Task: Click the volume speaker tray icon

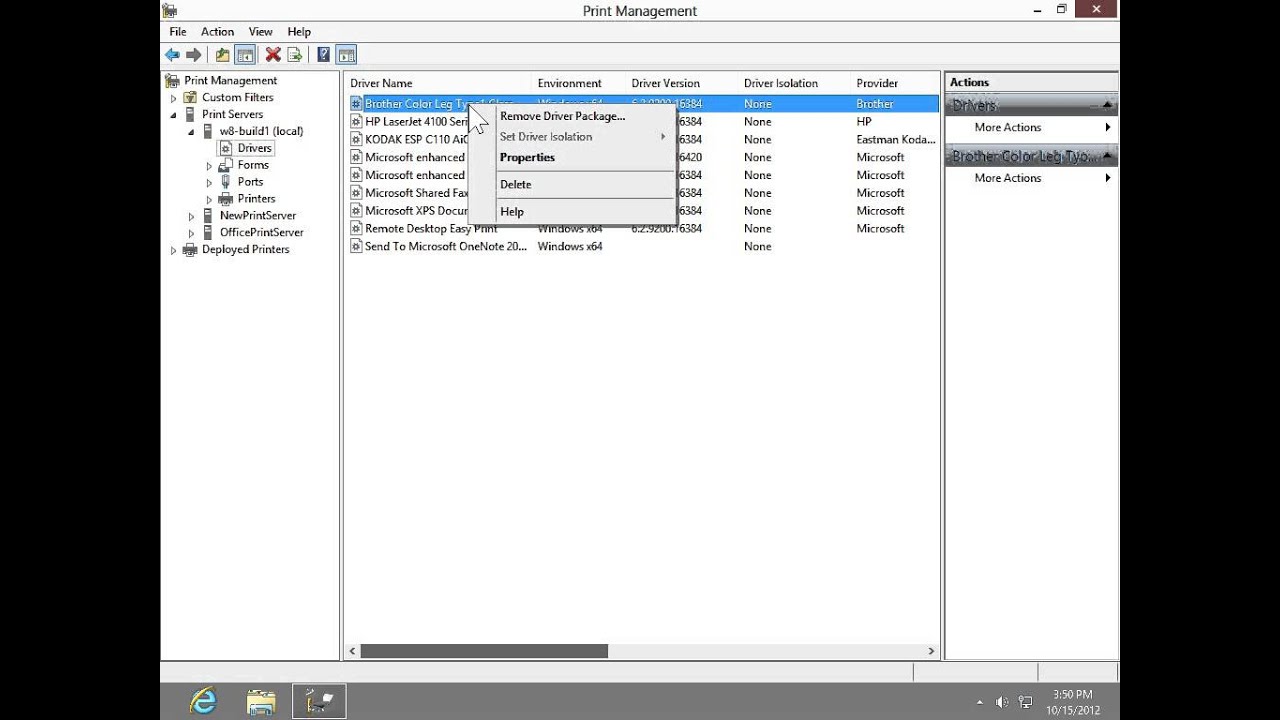Action: click(1002, 702)
